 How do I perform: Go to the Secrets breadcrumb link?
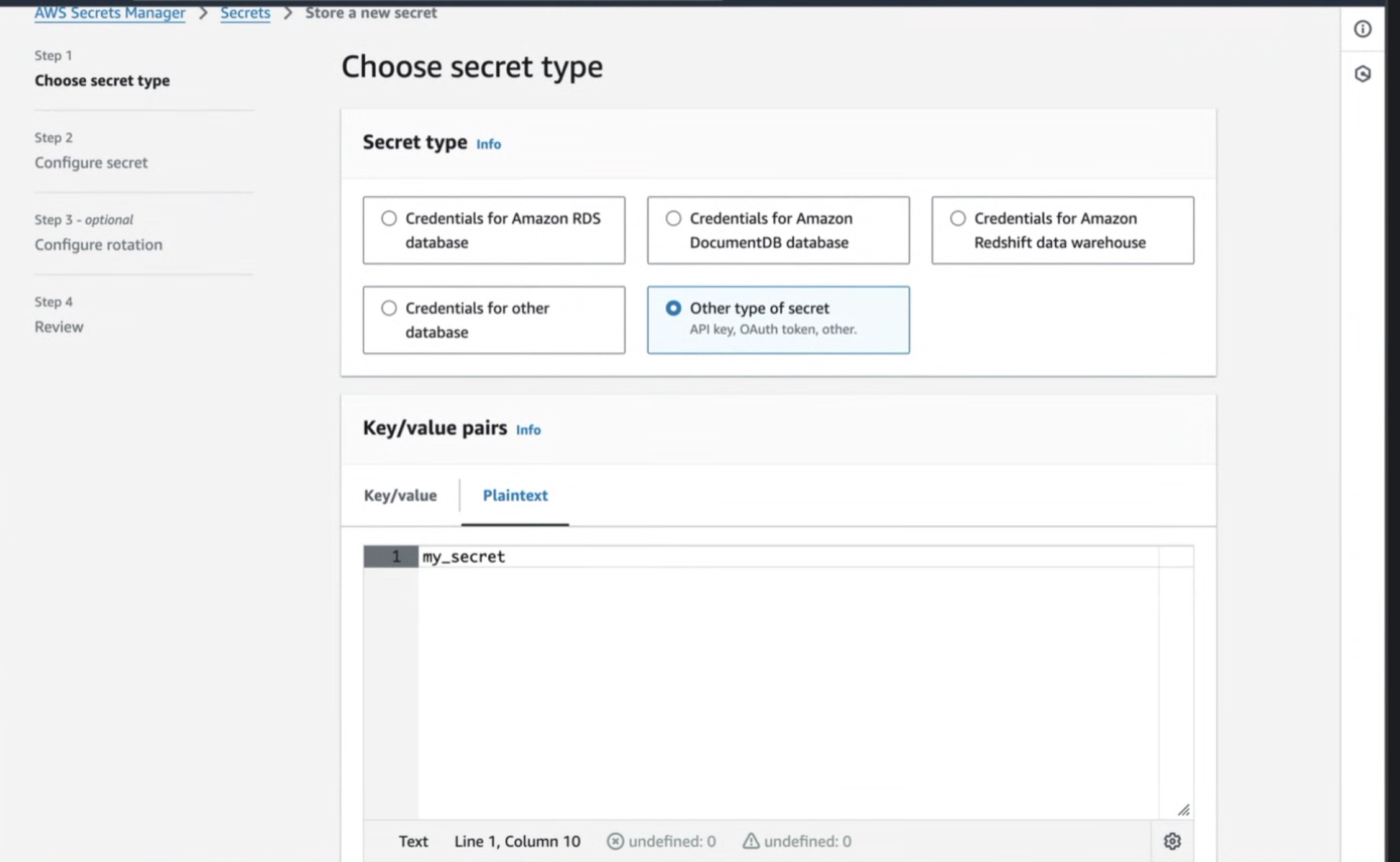245,13
